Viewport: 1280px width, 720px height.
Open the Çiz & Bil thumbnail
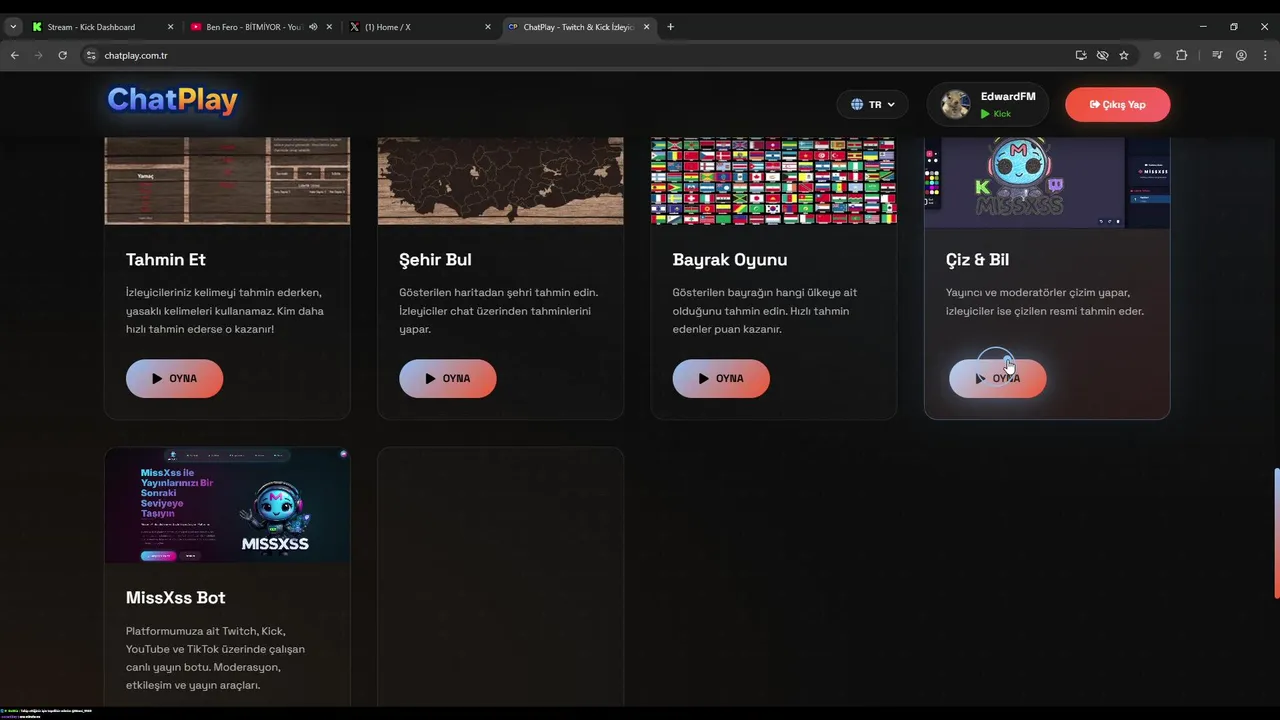[1047, 183]
